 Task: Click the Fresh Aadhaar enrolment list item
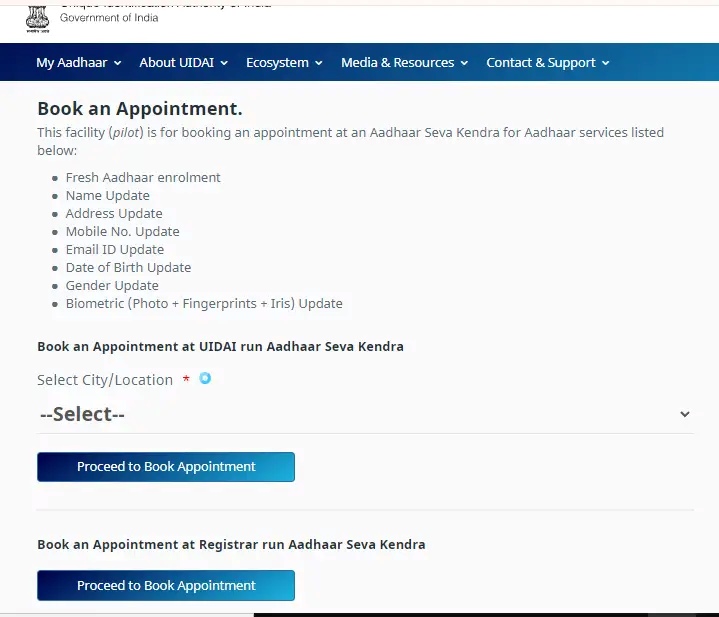[x=143, y=177]
